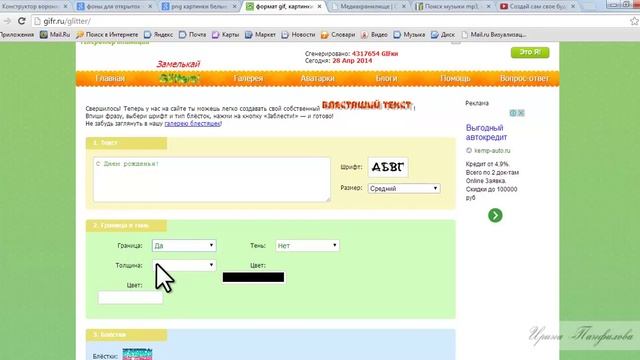Screen dimensions: 640x360
Task: Open the Видео bookmark
Action: [374, 35]
